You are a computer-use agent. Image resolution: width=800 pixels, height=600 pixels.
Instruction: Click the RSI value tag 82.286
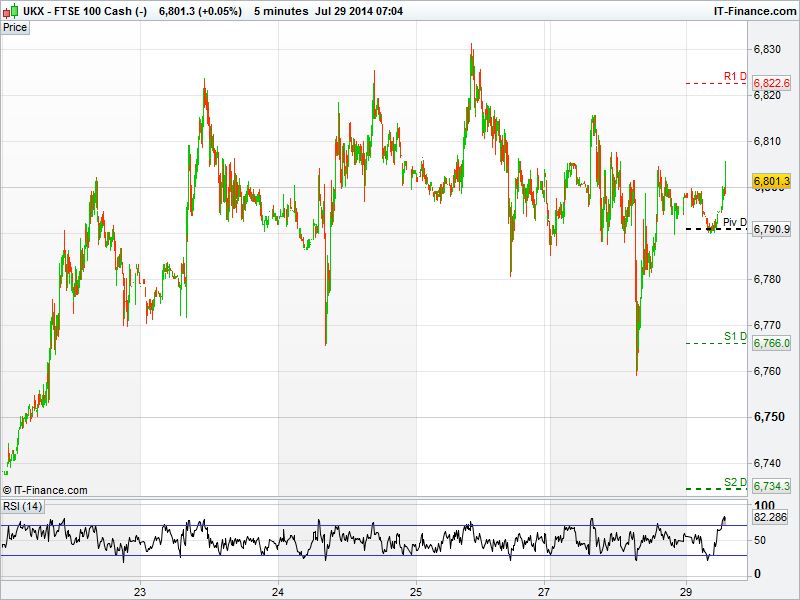pos(771,518)
